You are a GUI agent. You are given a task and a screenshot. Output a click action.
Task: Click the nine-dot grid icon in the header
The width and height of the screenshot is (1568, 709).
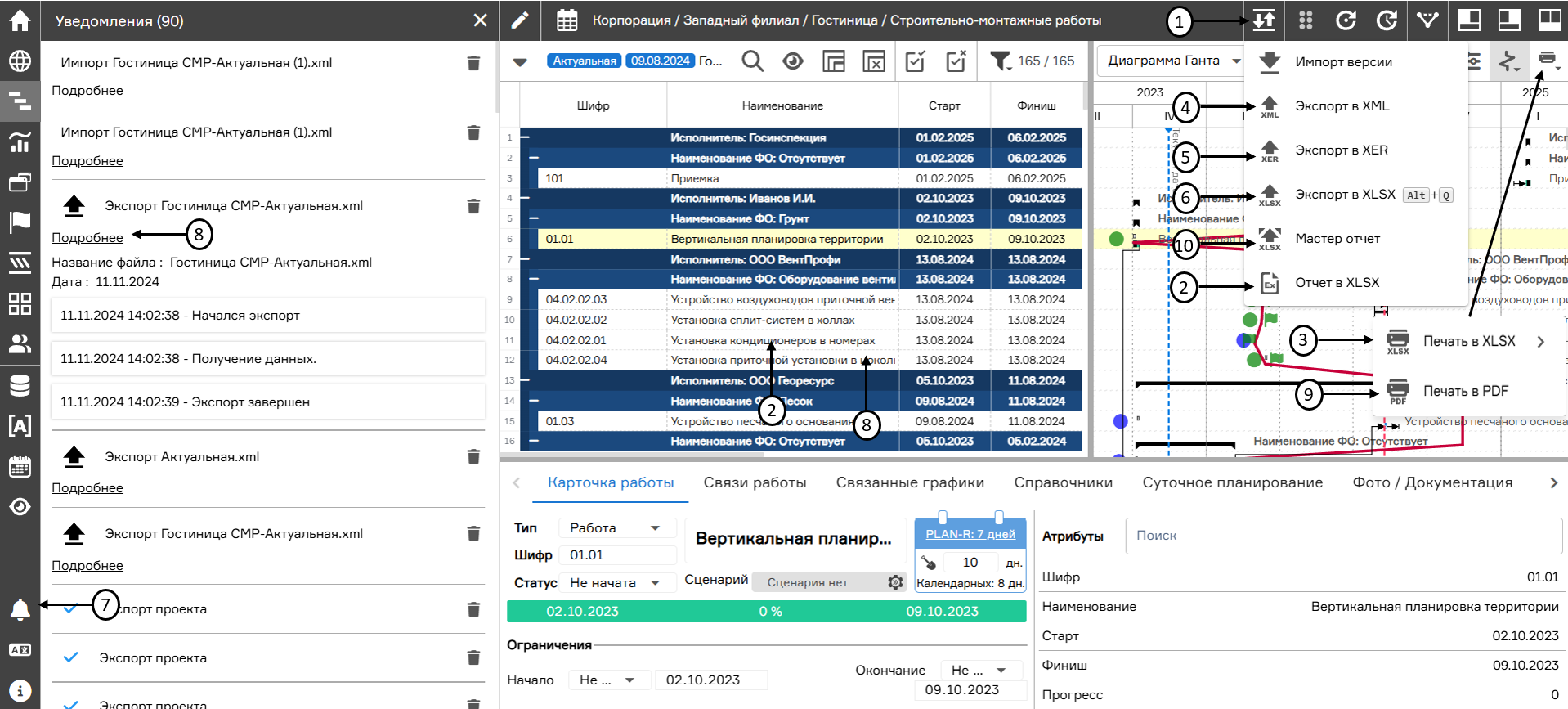coord(1306,20)
